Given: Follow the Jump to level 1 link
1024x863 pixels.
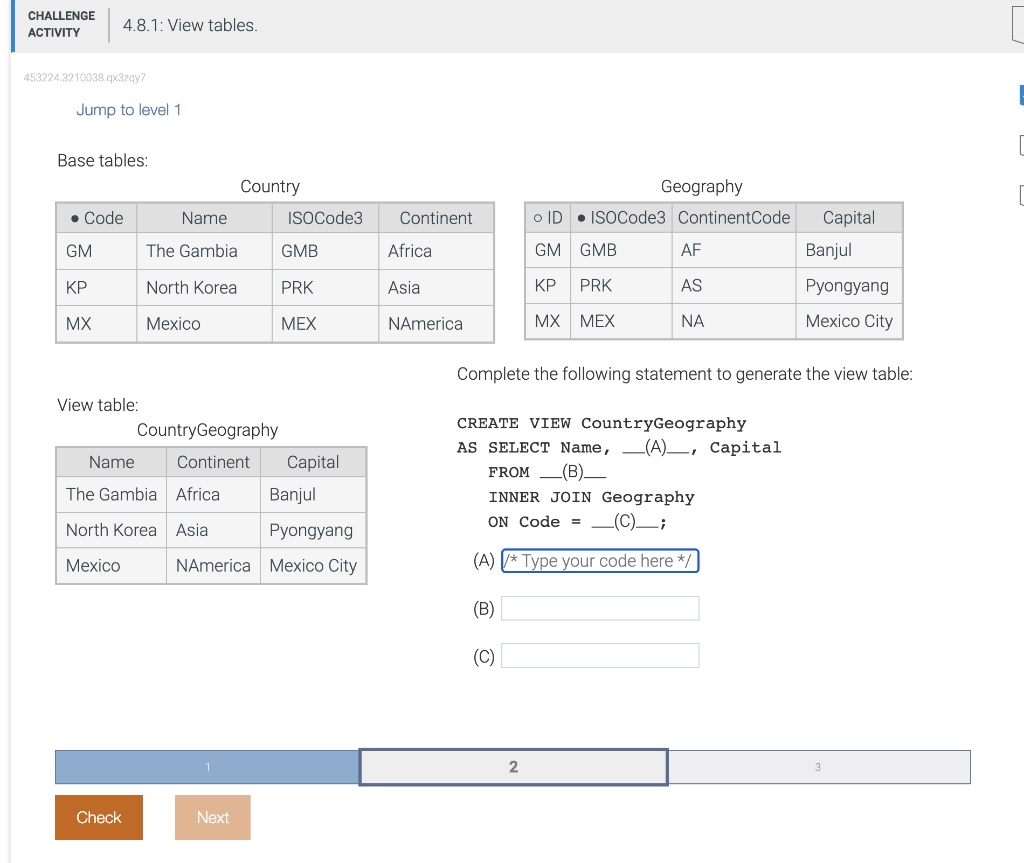Looking at the screenshot, I should coord(129,110).
